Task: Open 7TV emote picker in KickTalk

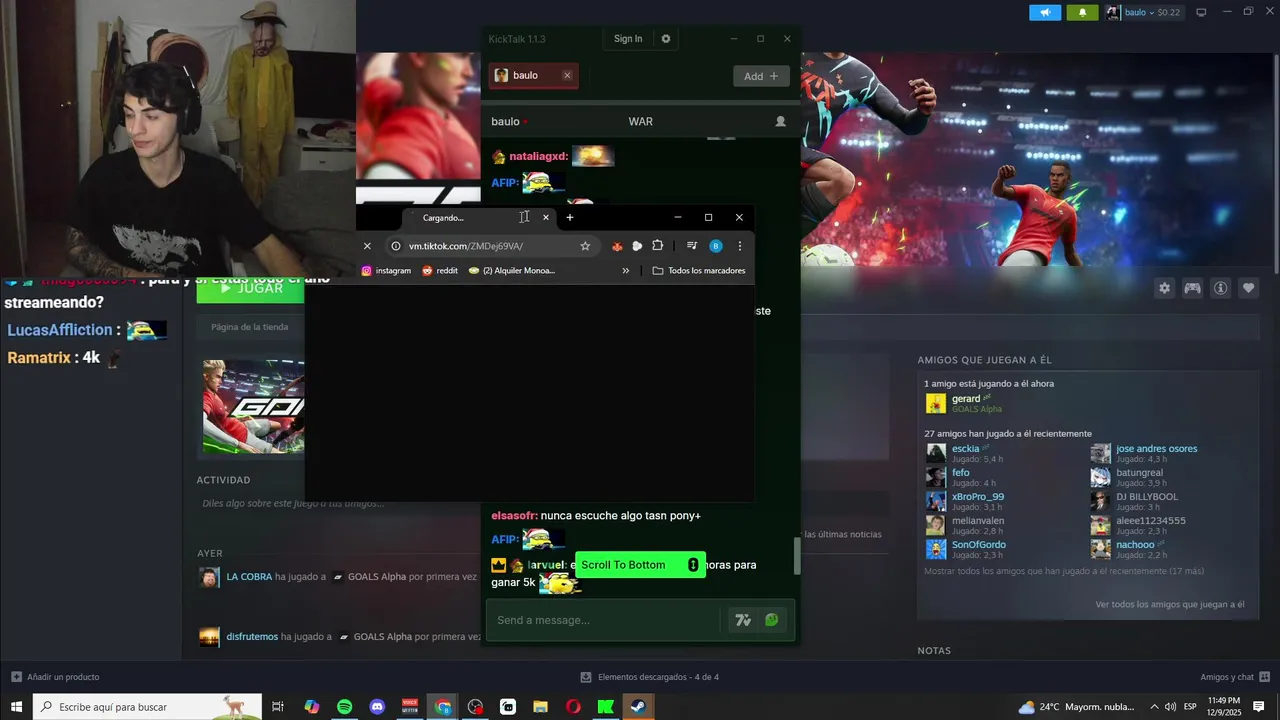Action: tap(743, 620)
